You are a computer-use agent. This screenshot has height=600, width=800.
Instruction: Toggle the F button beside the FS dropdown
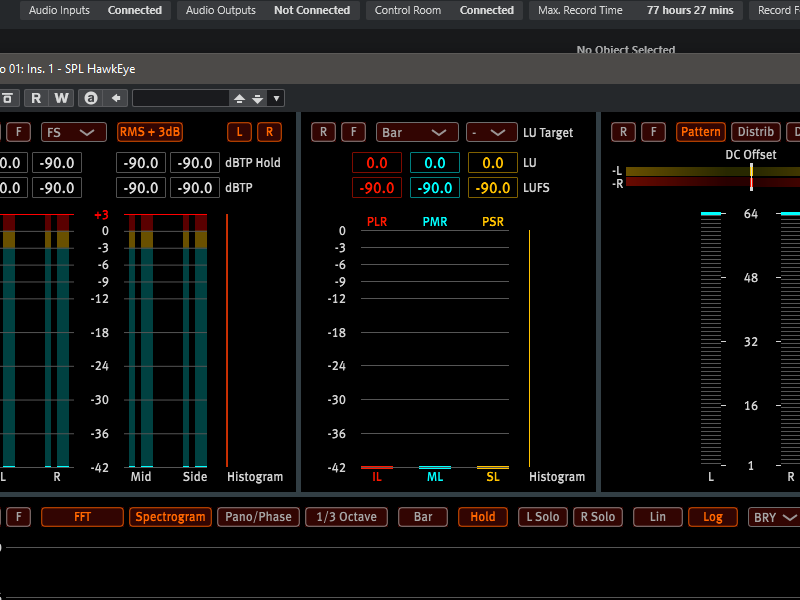point(19,132)
